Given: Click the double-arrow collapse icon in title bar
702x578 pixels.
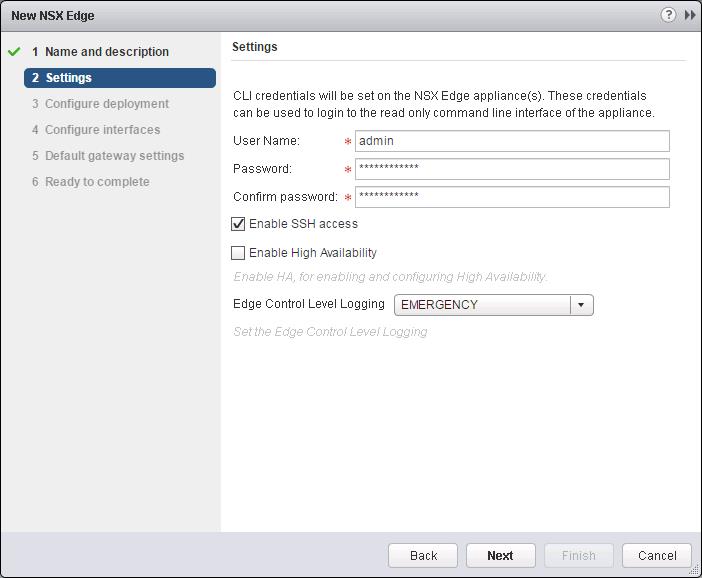Looking at the screenshot, I should [x=690, y=15].
